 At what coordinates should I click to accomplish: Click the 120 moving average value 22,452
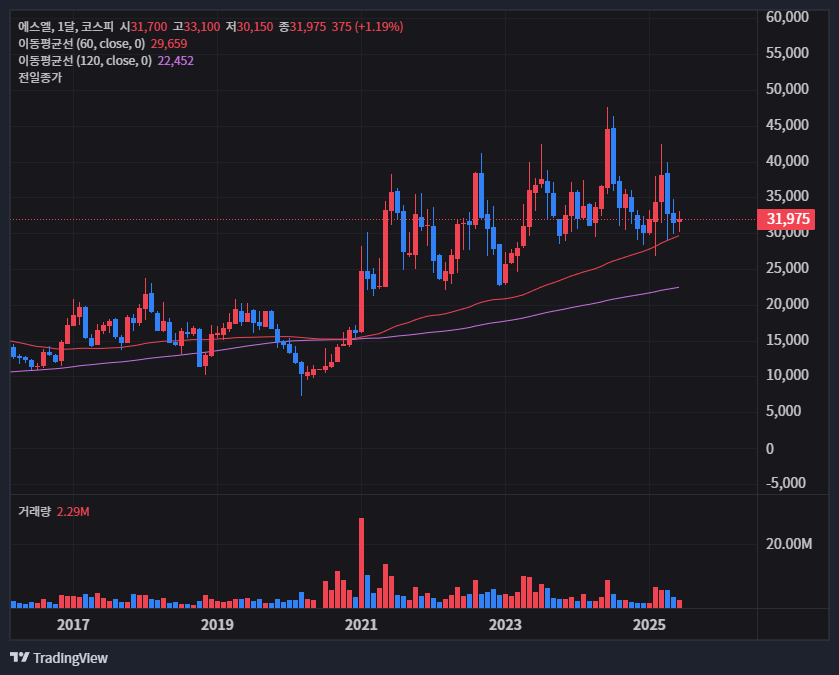176,60
